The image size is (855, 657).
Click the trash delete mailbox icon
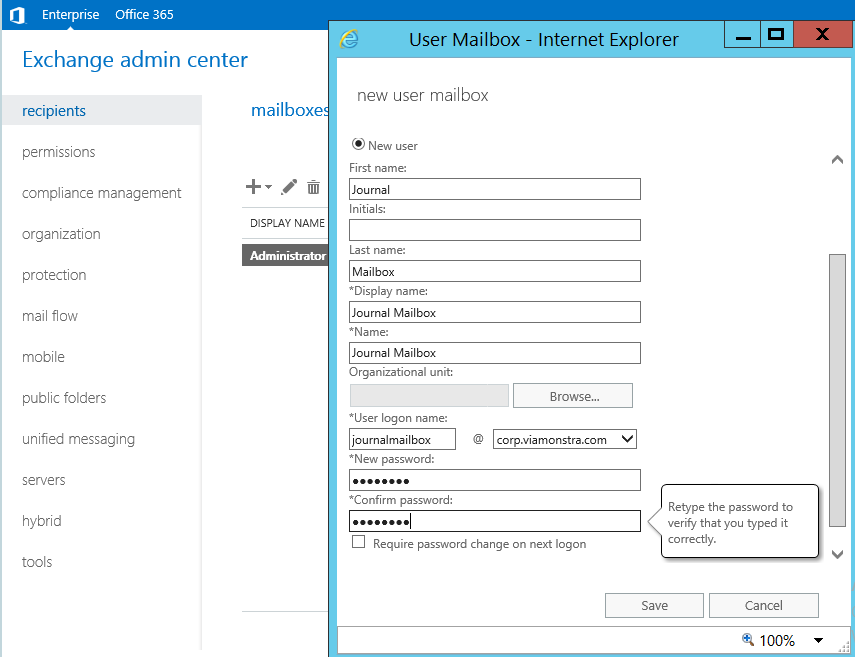(313, 187)
